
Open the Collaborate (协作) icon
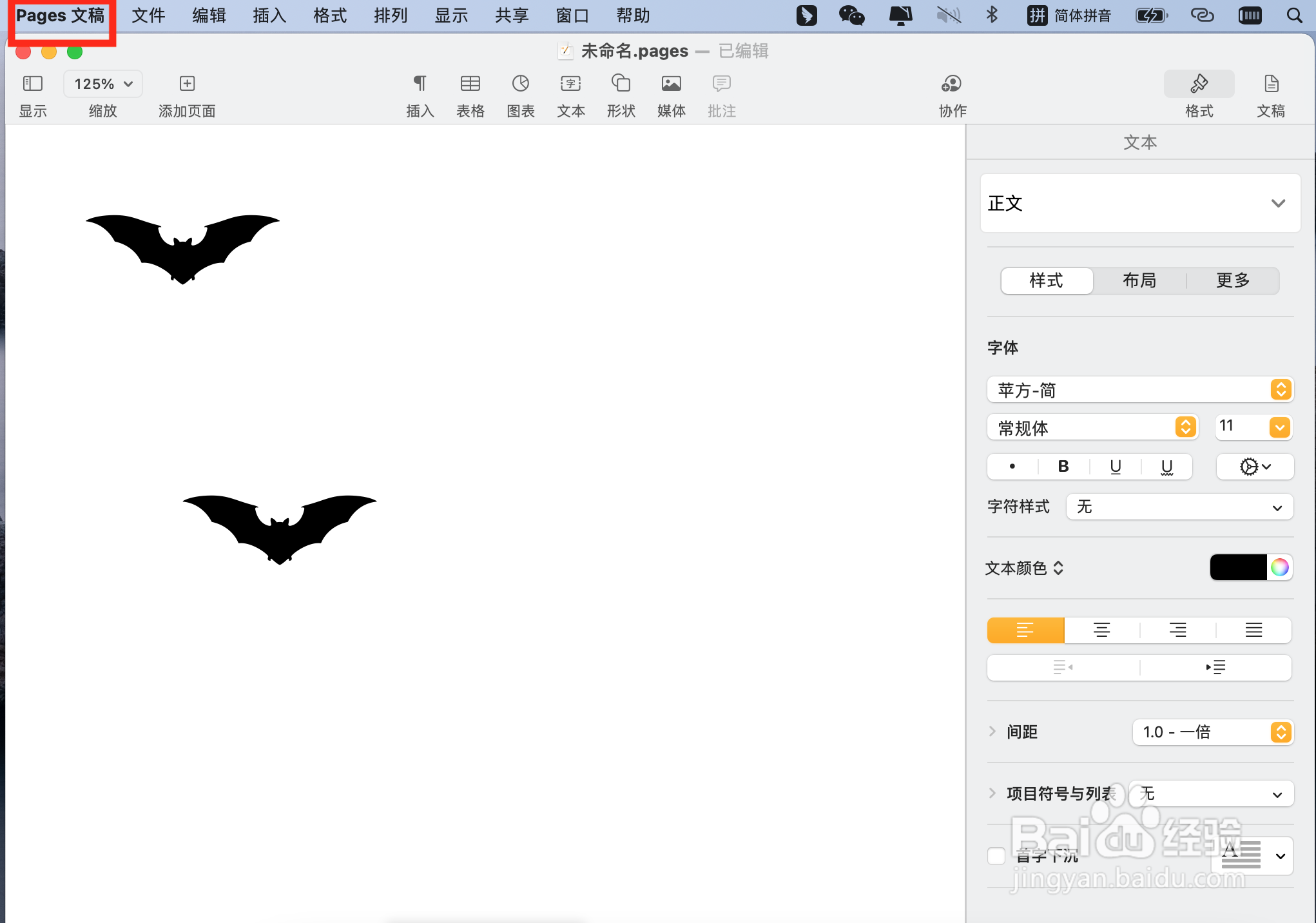point(952,84)
